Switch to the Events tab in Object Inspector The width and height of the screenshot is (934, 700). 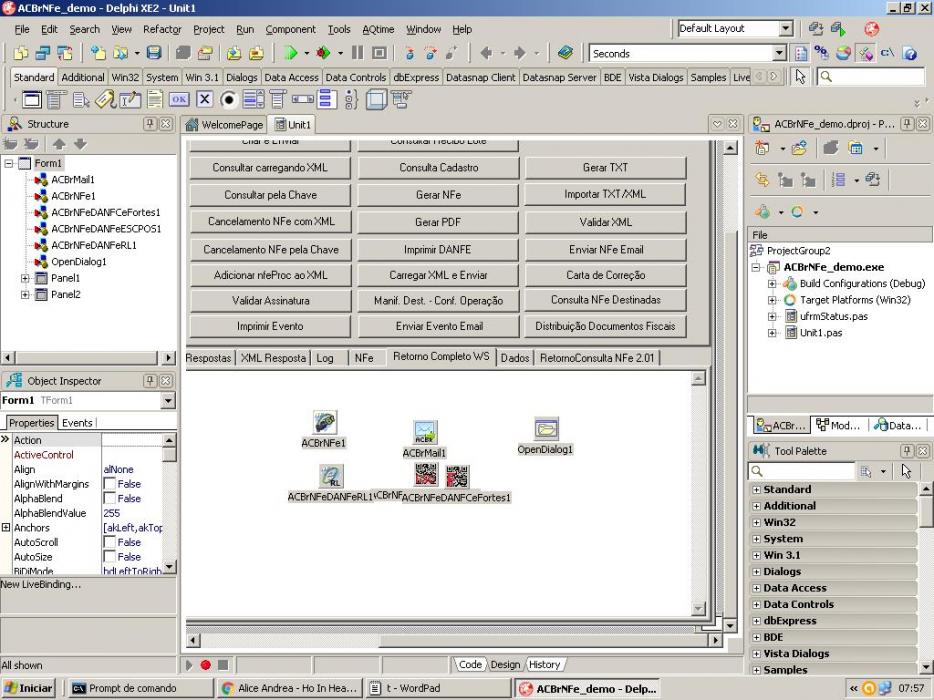[77, 423]
